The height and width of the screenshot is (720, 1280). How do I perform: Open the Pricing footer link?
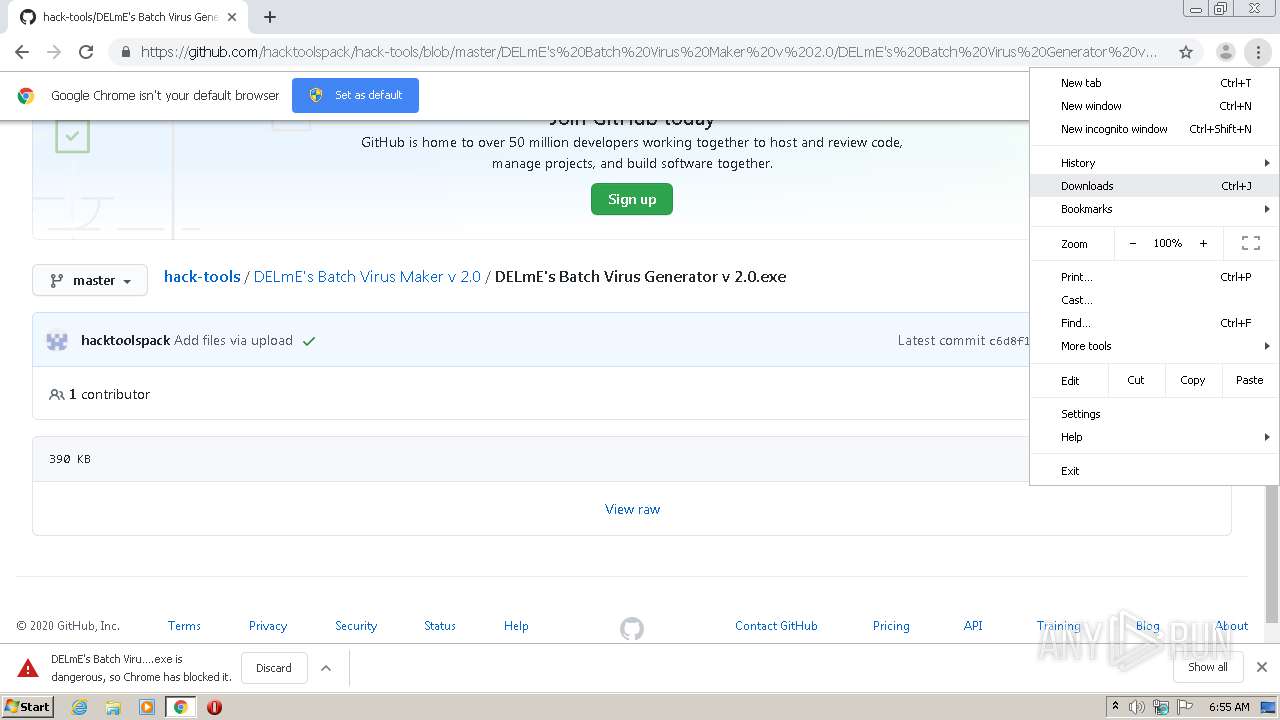(891, 626)
